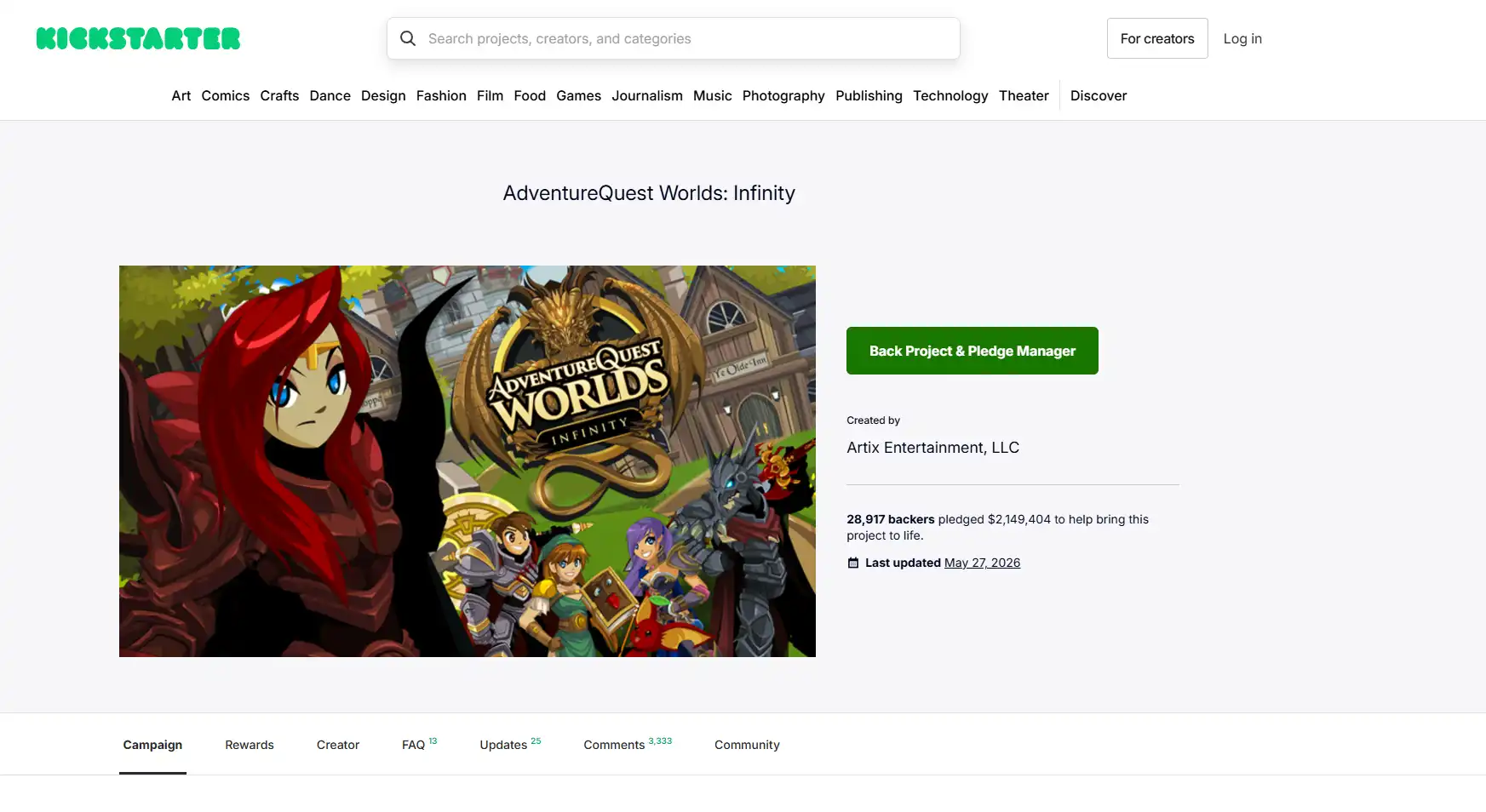The height and width of the screenshot is (812, 1486).
Task: Browse the Journalism category
Action: (647, 95)
